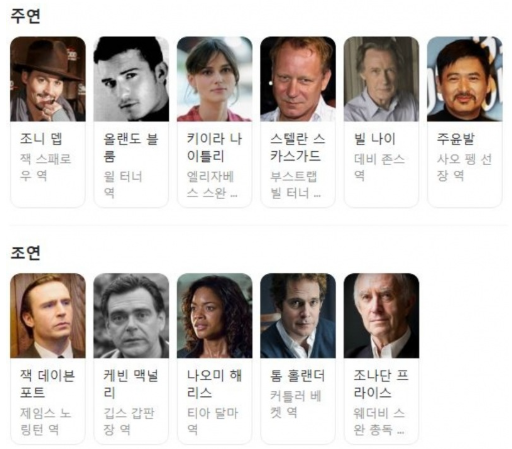512x449 pixels.
Task: Open the 키이라 나이틀리 name link
Action: pos(214,147)
